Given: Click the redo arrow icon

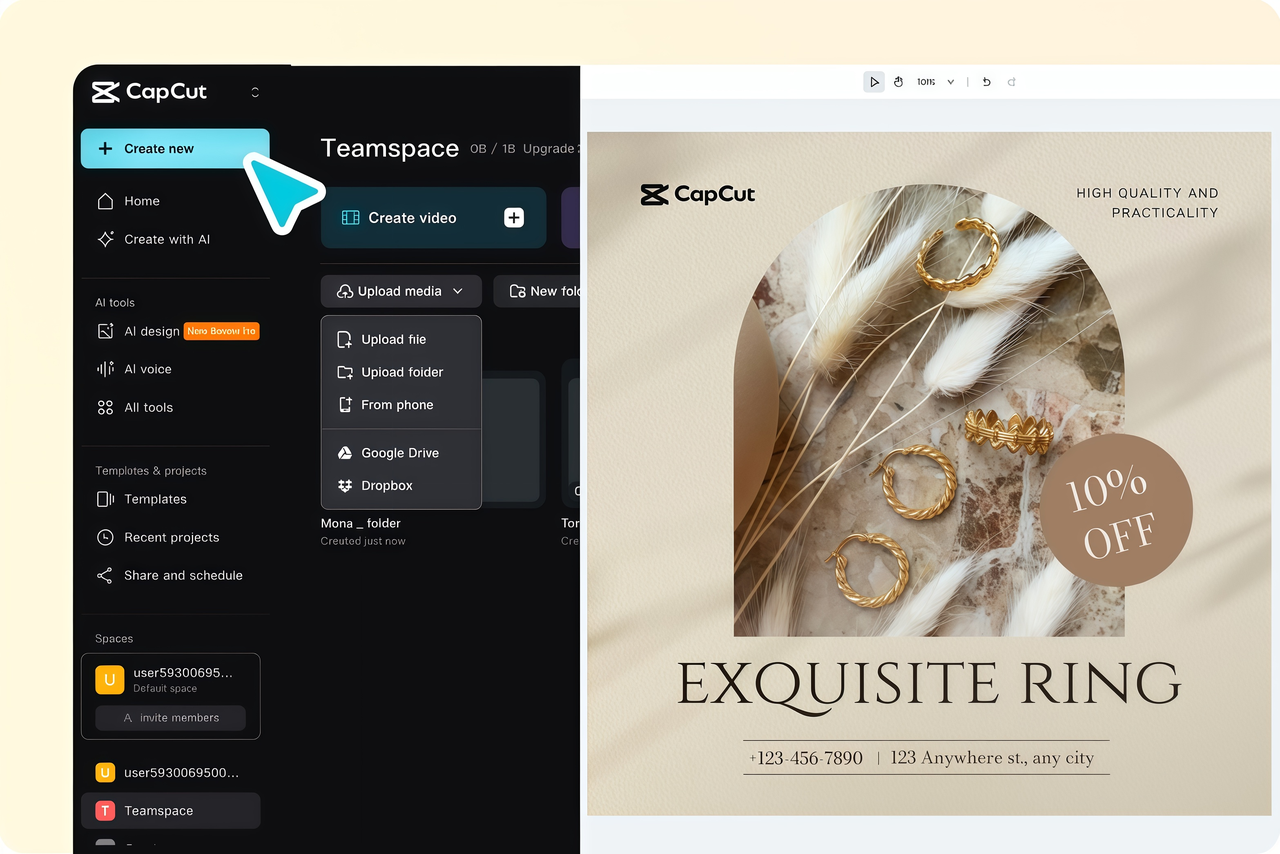Looking at the screenshot, I should coord(1011,82).
